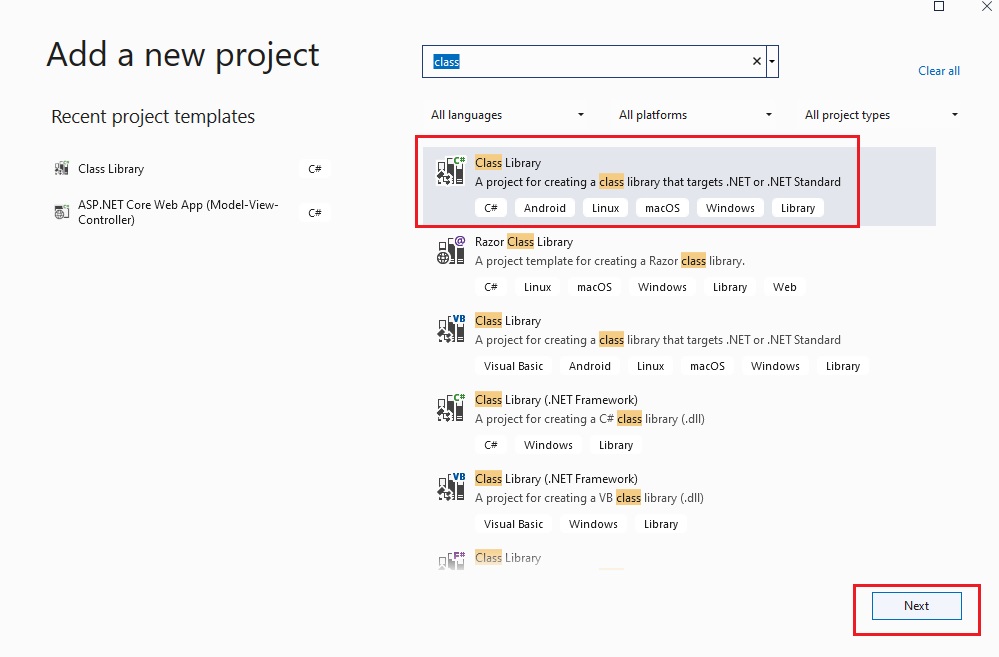Click the C# tag of Class Library (.NET Framework)
The image size is (999, 657).
pyautogui.click(x=491, y=445)
